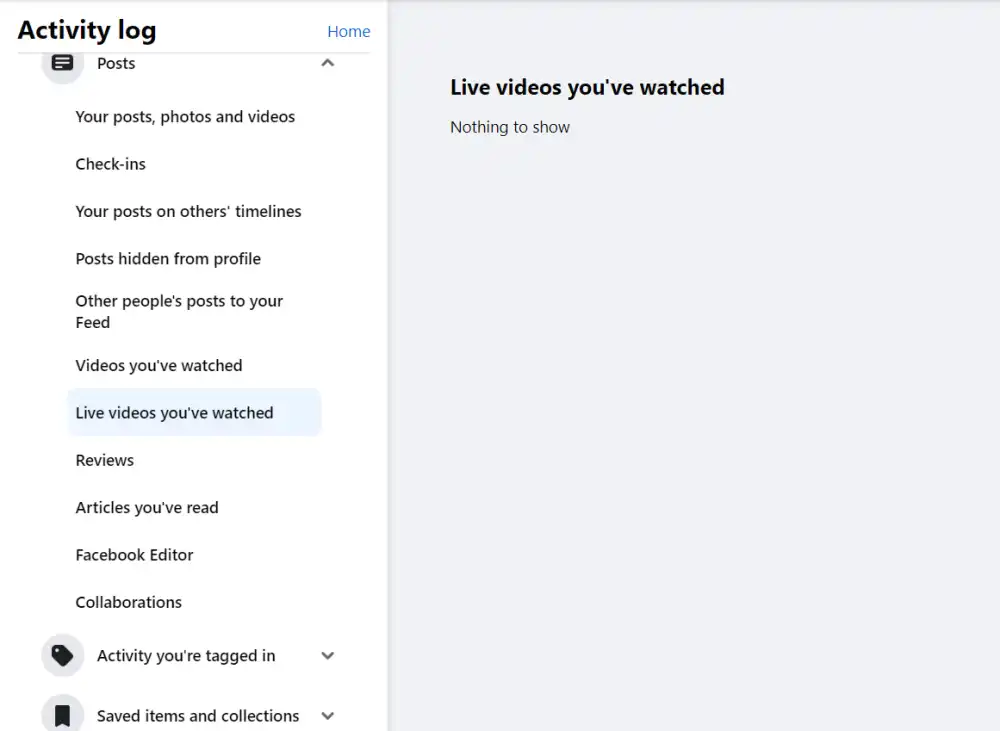Open Videos you've watched

tap(159, 365)
